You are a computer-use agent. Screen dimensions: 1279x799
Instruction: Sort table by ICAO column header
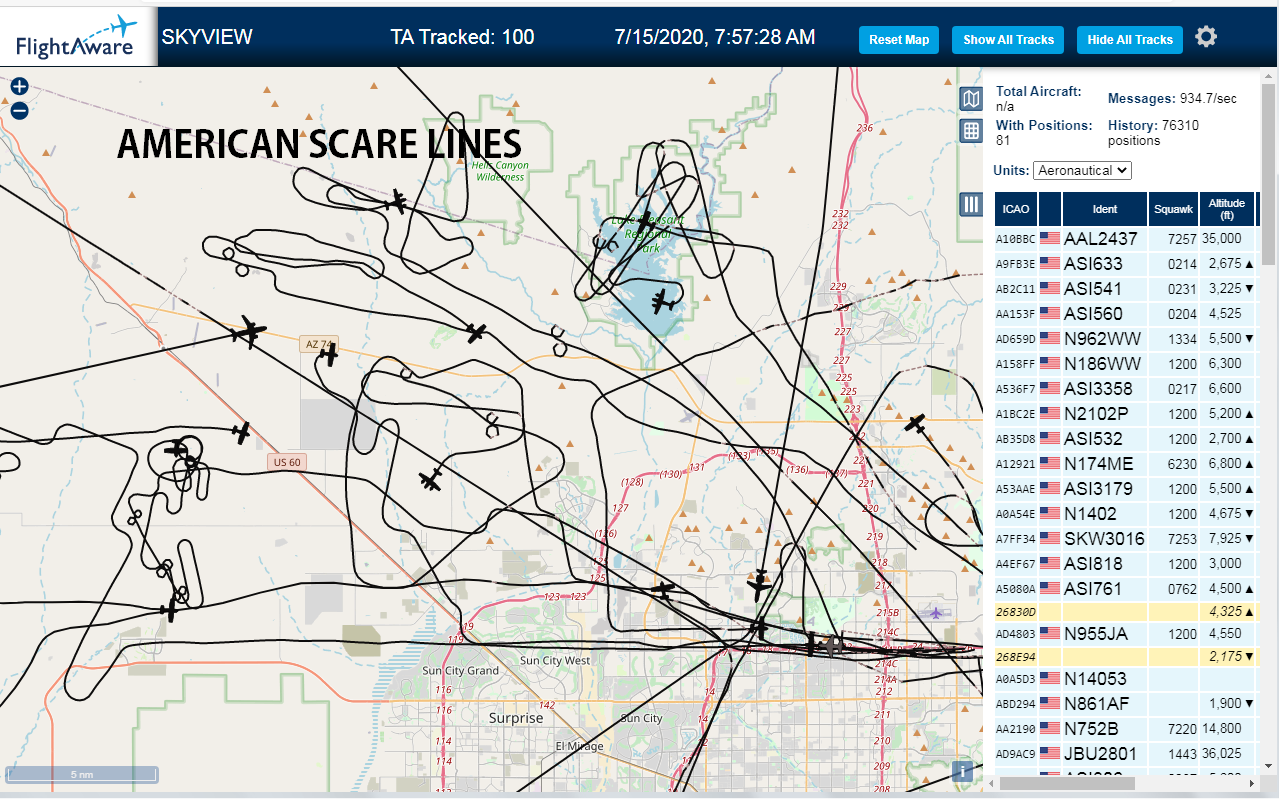pos(1016,209)
